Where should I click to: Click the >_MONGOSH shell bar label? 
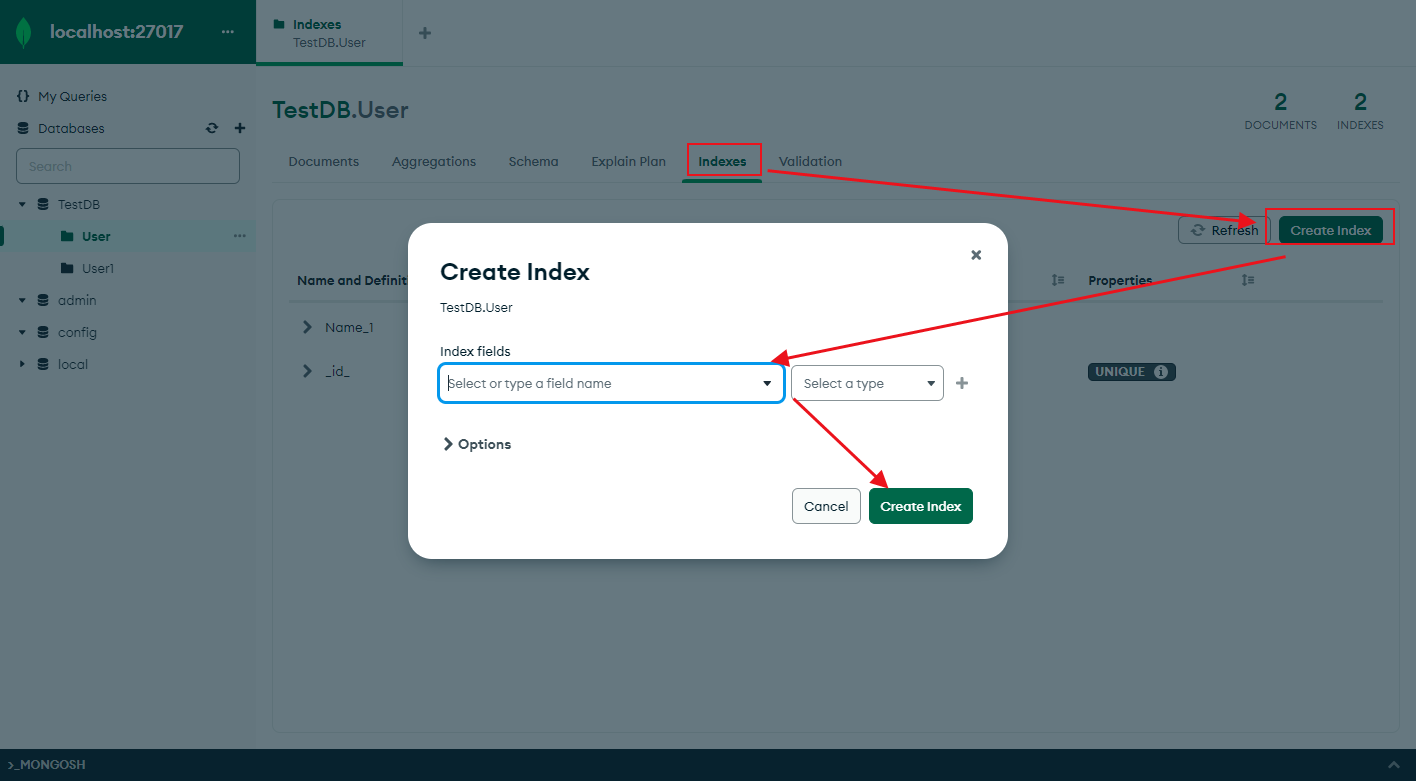(x=46, y=764)
